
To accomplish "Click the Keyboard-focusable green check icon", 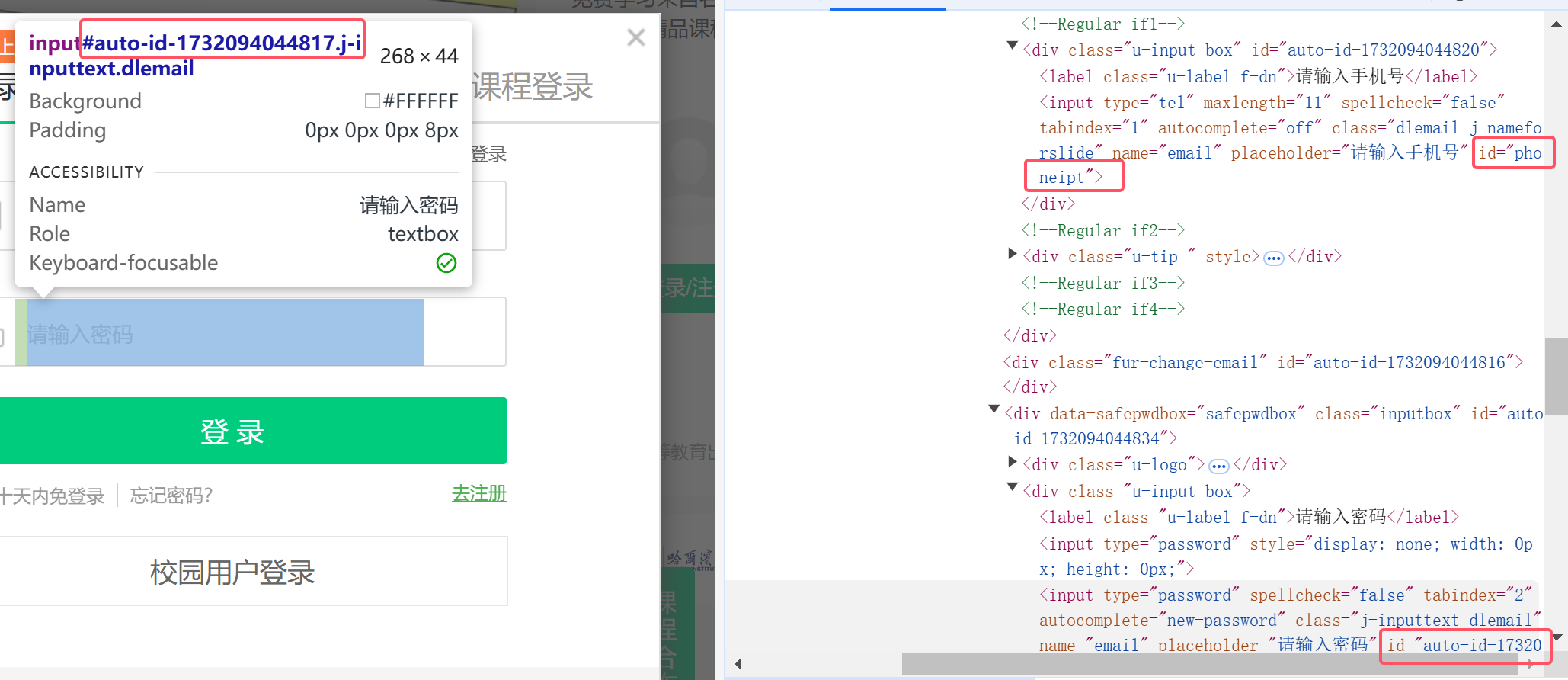I will [446, 263].
